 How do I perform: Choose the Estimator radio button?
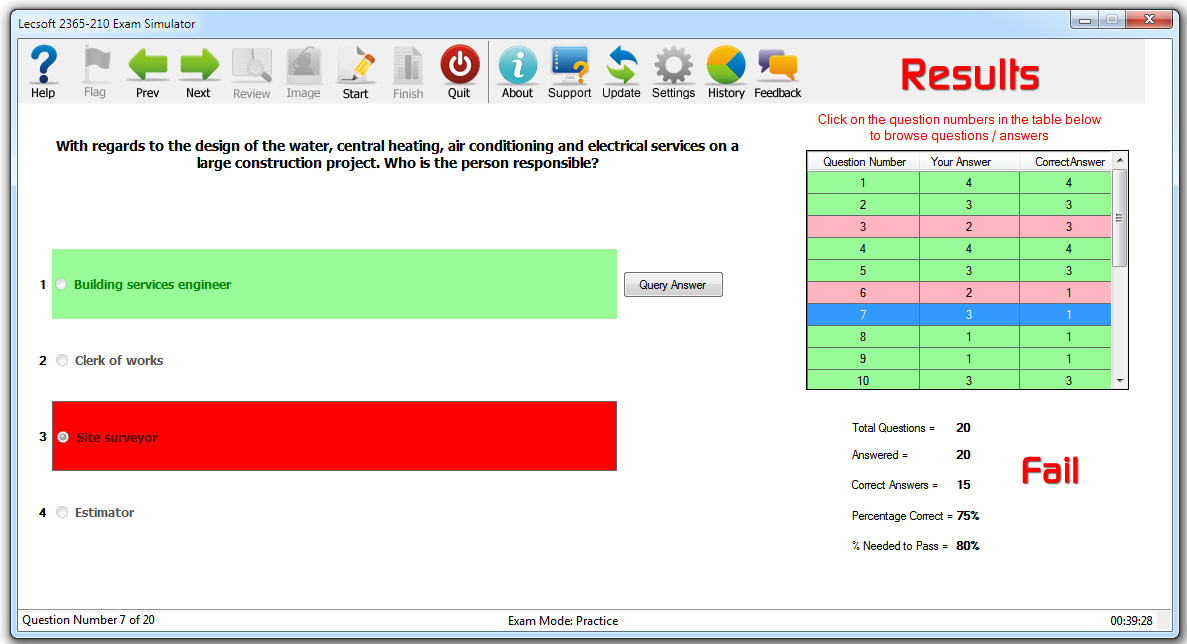click(x=62, y=512)
